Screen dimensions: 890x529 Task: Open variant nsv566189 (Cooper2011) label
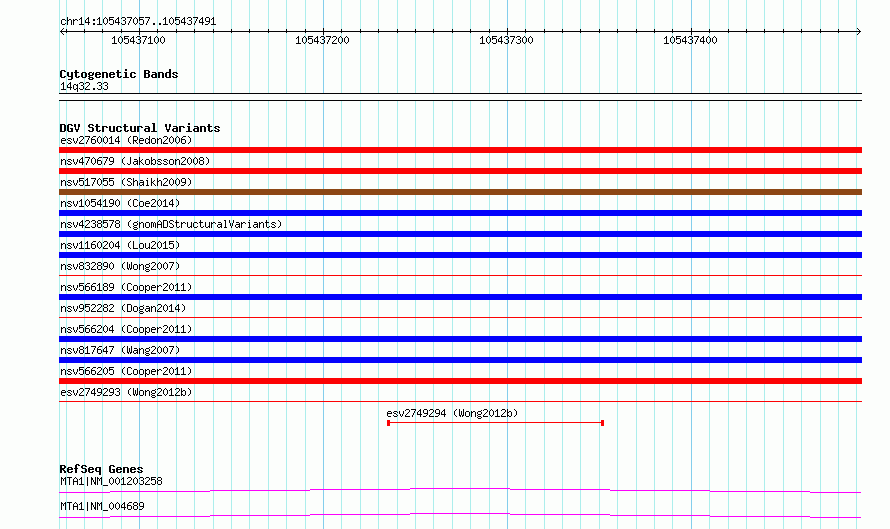[126, 287]
